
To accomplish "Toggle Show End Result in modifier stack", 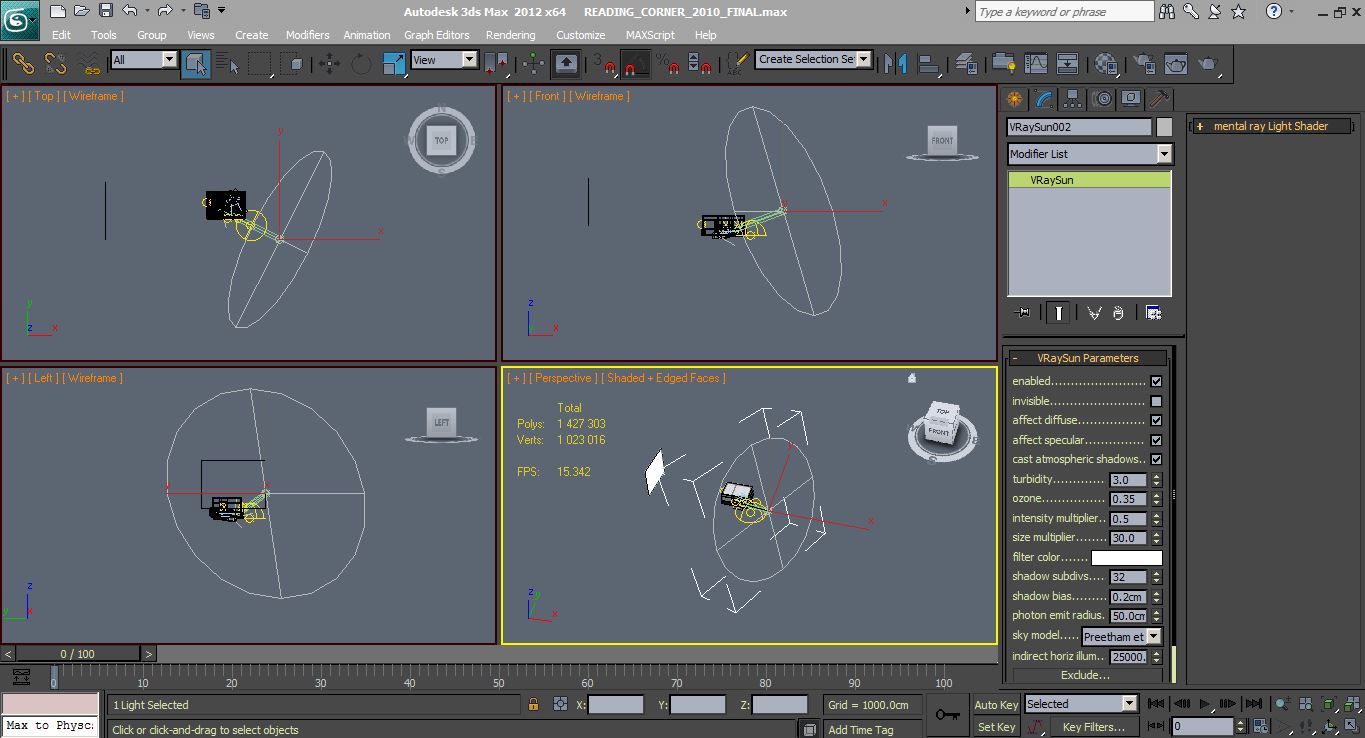I will tap(1058, 313).
